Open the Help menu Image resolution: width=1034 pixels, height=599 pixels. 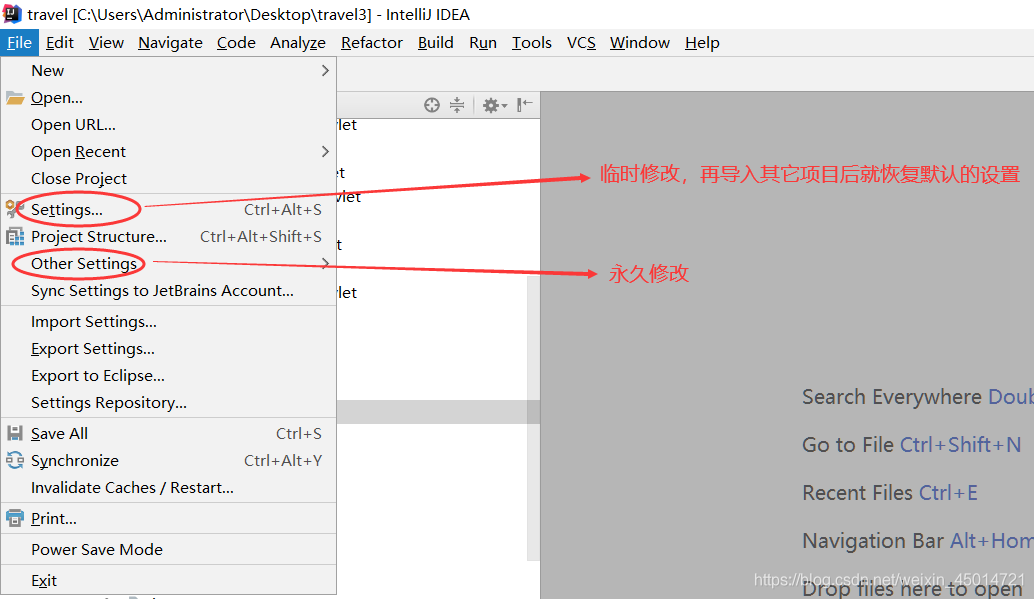tap(702, 43)
